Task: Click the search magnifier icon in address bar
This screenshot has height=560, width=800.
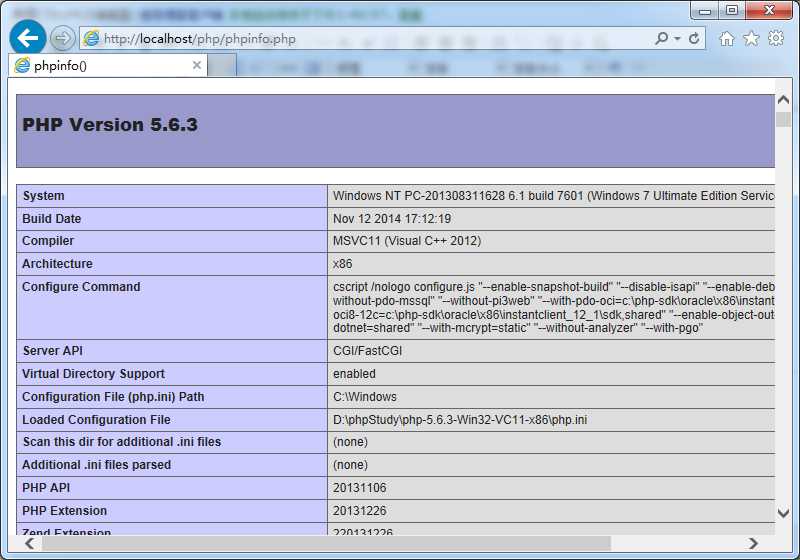Action: click(661, 38)
